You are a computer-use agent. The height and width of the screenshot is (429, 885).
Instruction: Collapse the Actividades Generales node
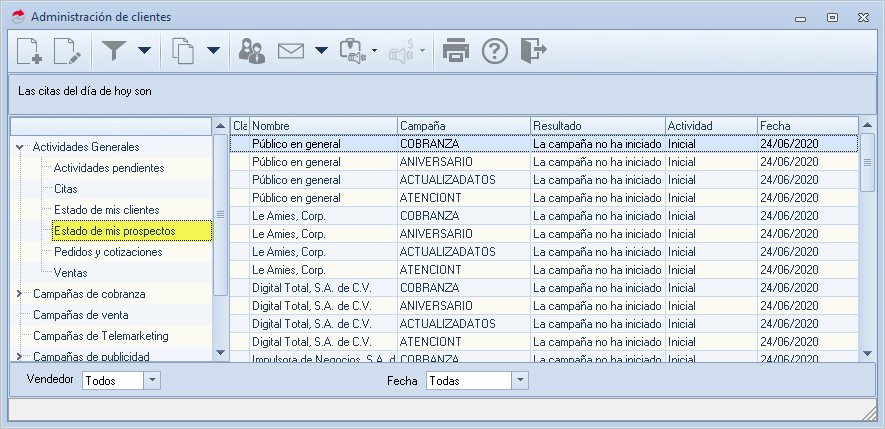click(20, 147)
